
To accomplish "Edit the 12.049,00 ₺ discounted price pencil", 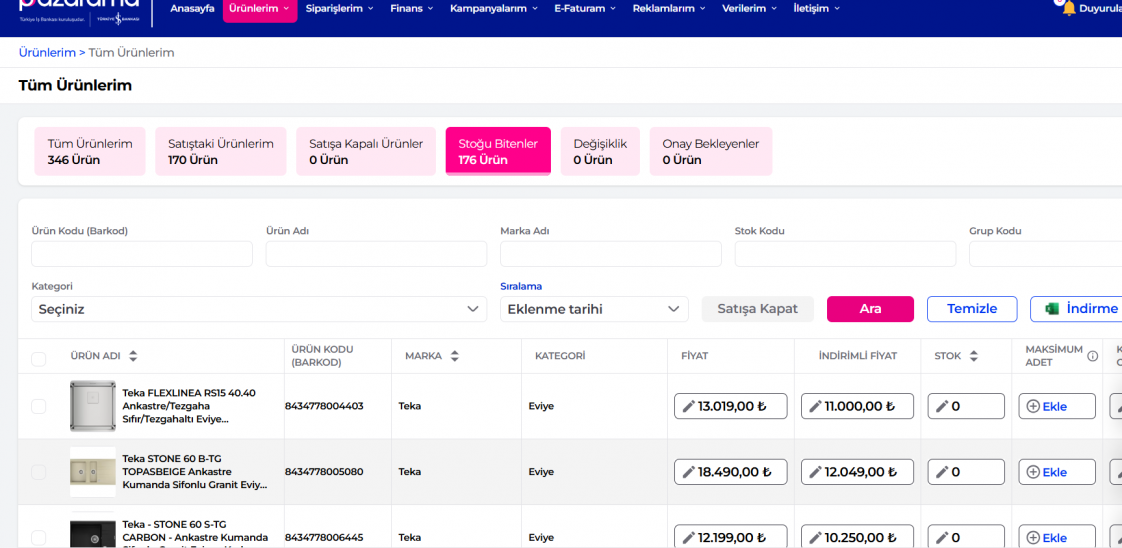I will tap(815, 472).
